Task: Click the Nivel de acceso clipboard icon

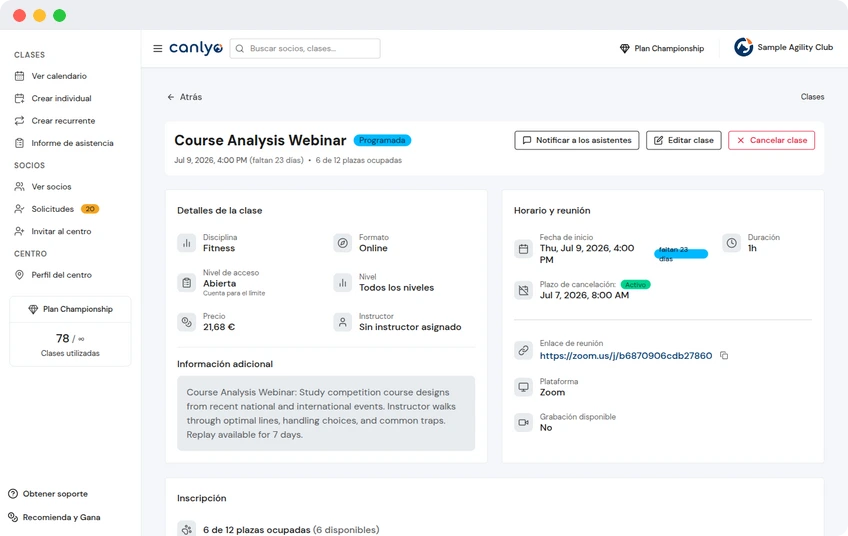Action: tap(187, 282)
